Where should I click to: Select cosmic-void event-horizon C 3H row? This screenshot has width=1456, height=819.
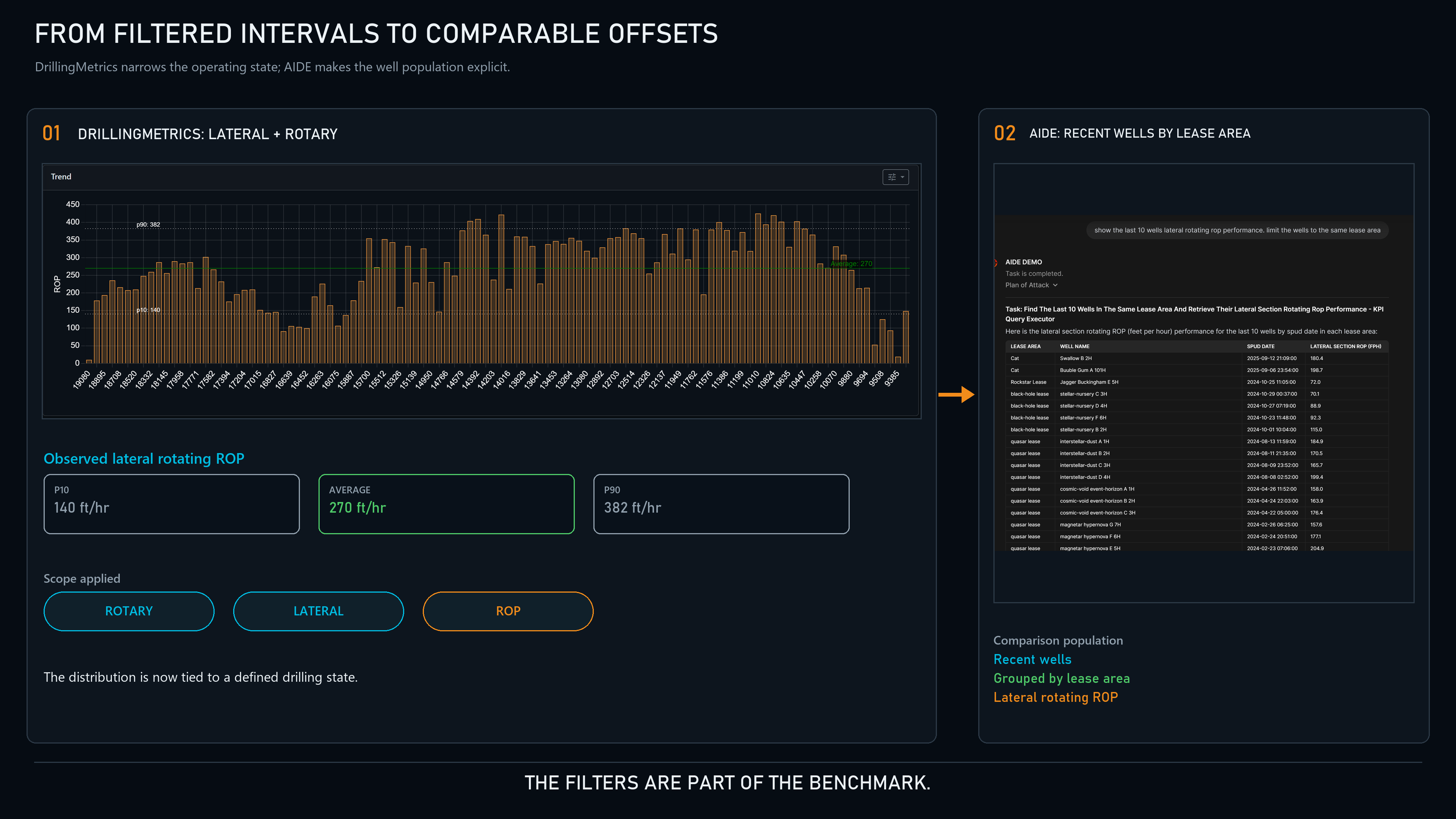click(1197, 513)
